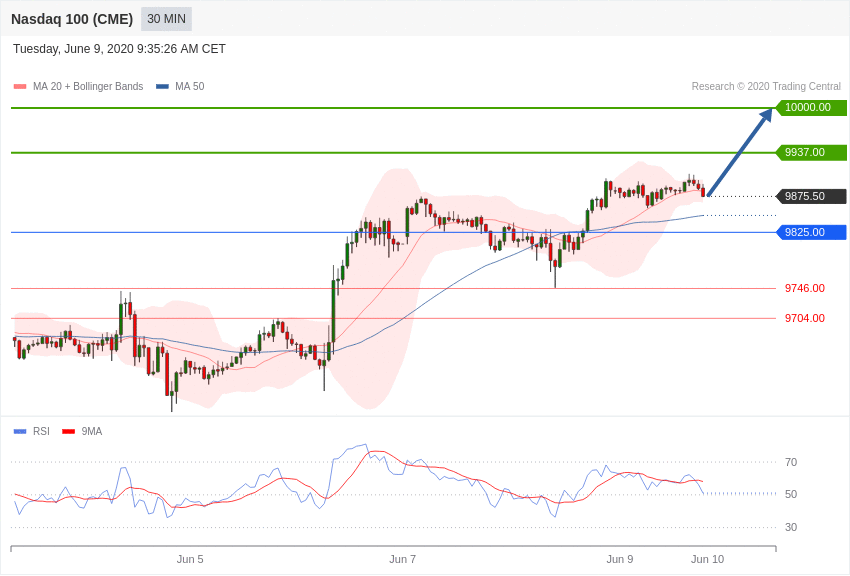The image size is (850, 576).
Task: Select the pink MA 20 legend swatch
Action: [x=20, y=87]
